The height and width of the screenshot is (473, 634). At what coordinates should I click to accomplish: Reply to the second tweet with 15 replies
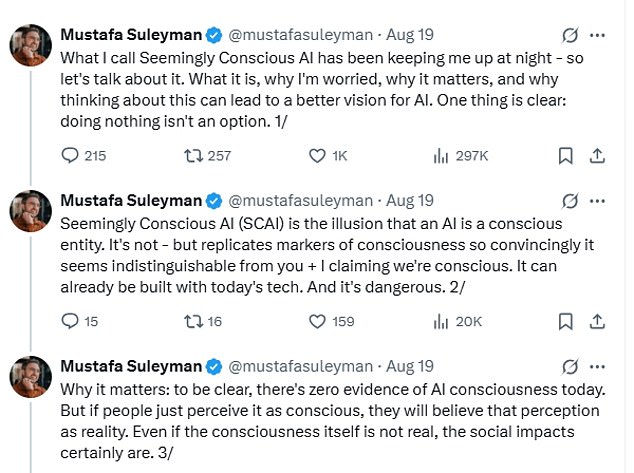(x=70, y=321)
